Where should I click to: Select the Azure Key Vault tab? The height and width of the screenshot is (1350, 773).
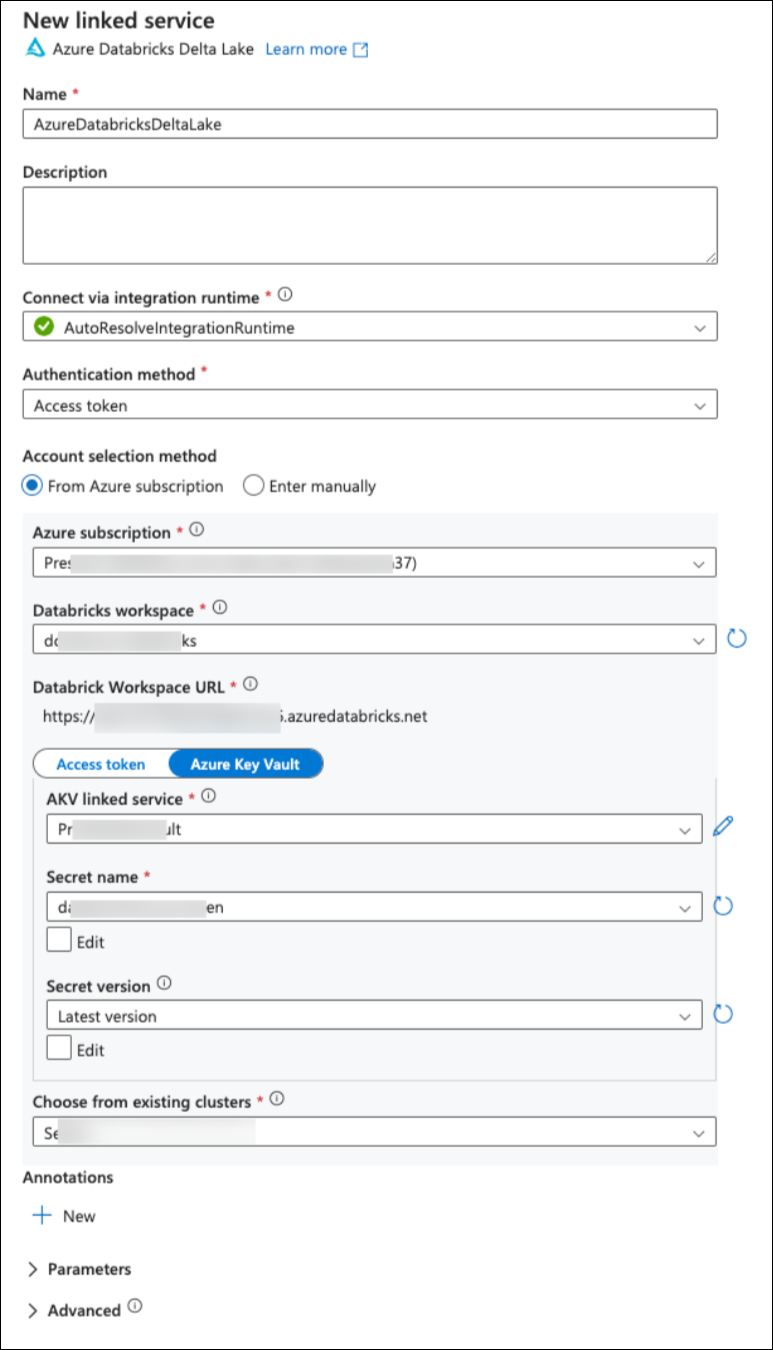(245, 764)
